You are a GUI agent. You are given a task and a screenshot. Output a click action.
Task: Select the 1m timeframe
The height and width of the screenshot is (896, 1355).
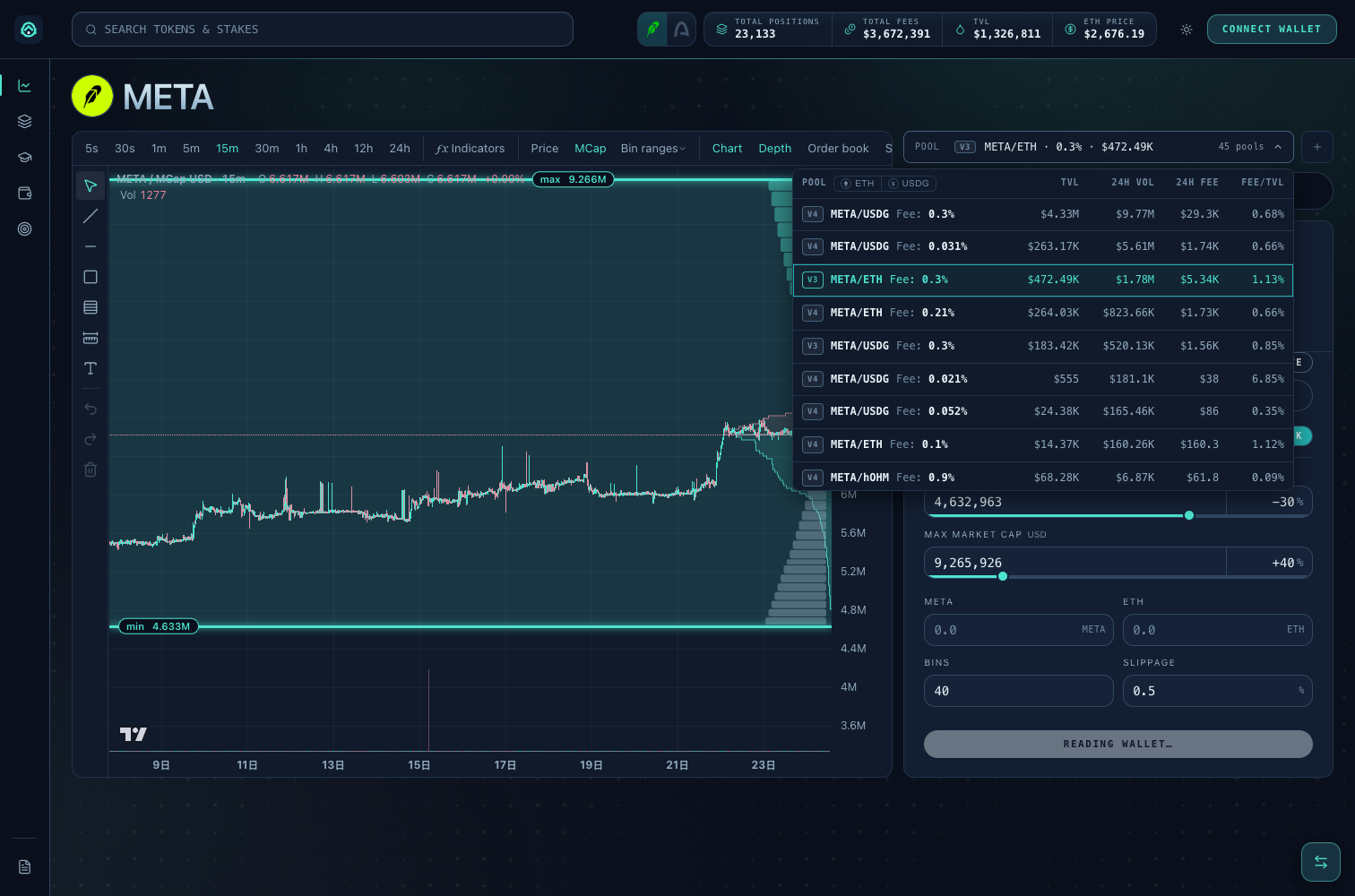pyautogui.click(x=159, y=149)
